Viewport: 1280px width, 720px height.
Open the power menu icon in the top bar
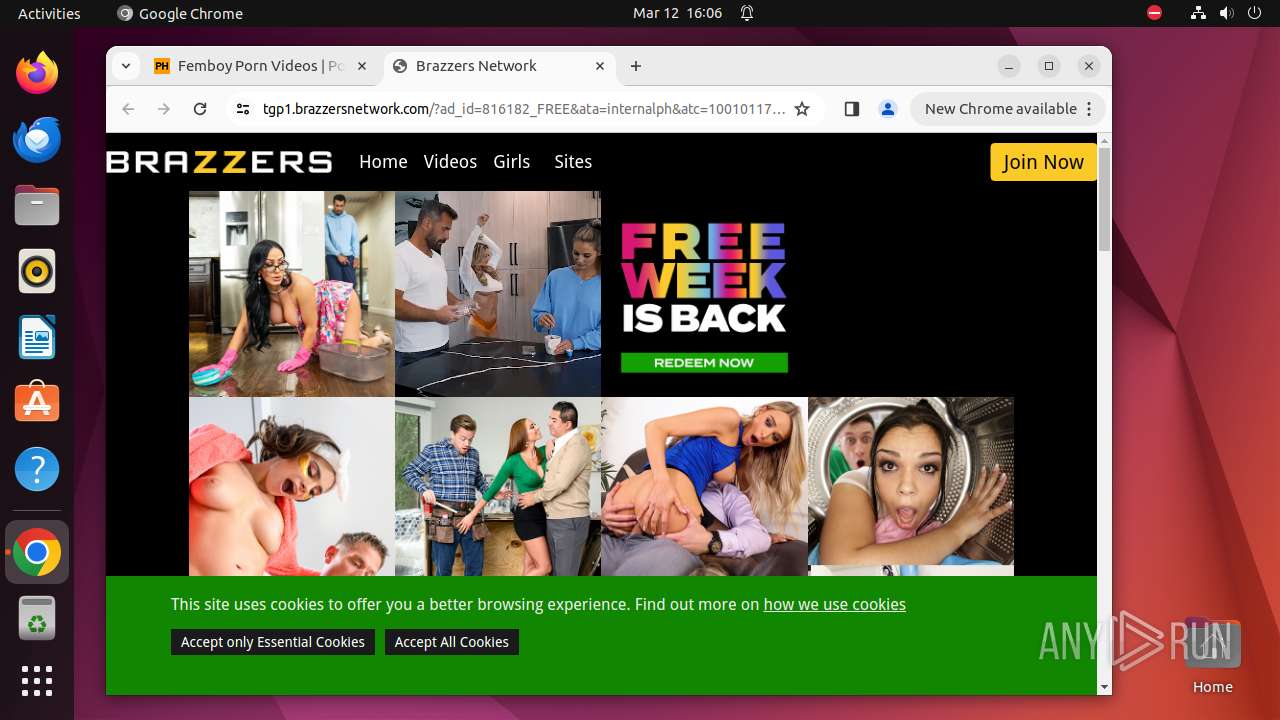(1255, 13)
